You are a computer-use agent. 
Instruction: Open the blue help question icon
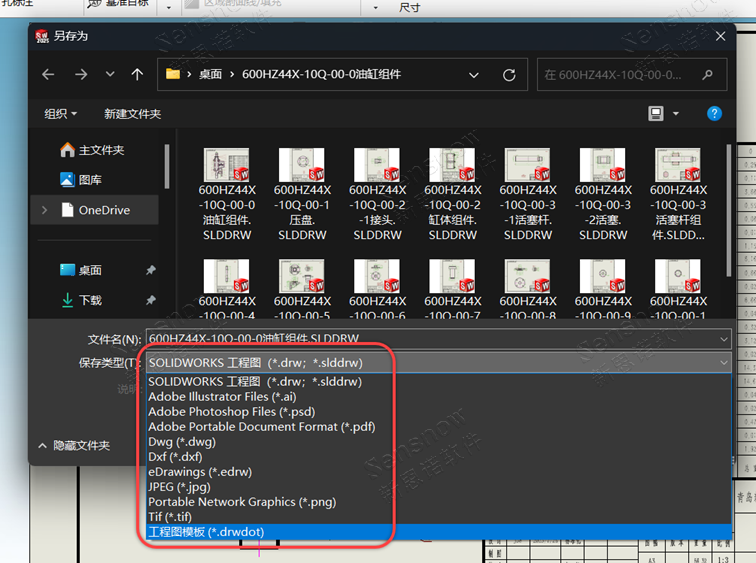(x=714, y=114)
